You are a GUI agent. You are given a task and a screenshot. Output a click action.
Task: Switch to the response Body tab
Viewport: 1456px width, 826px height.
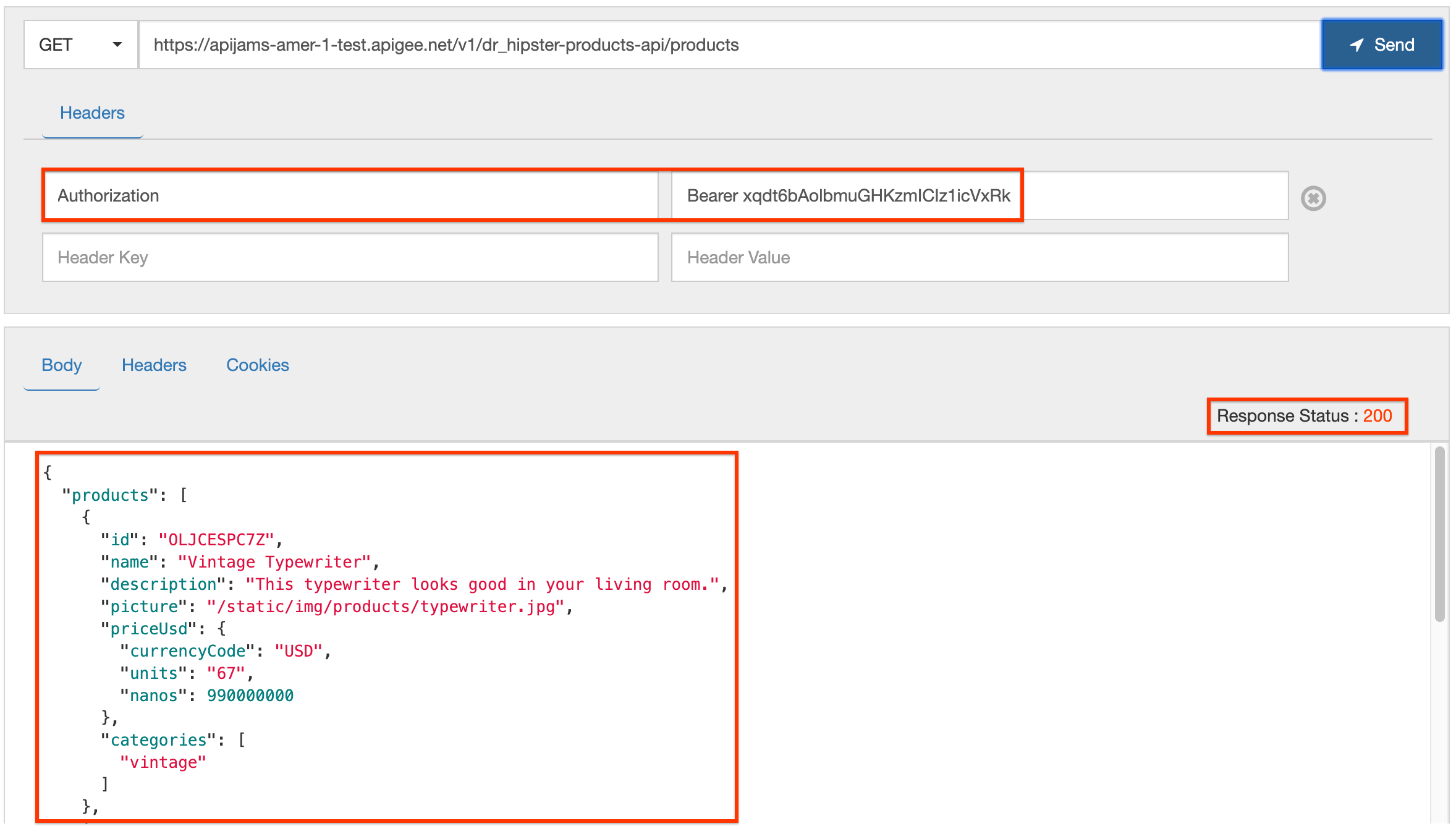point(62,365)
